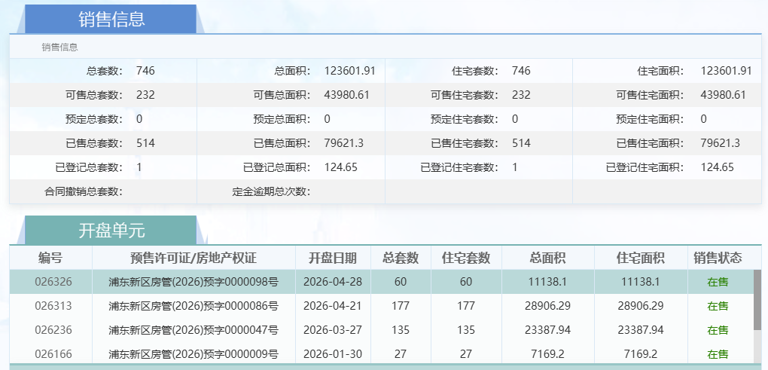Screen dimensions: 768x370
Task: Click opening date 2026-03-27
Action: pos(333,330)
